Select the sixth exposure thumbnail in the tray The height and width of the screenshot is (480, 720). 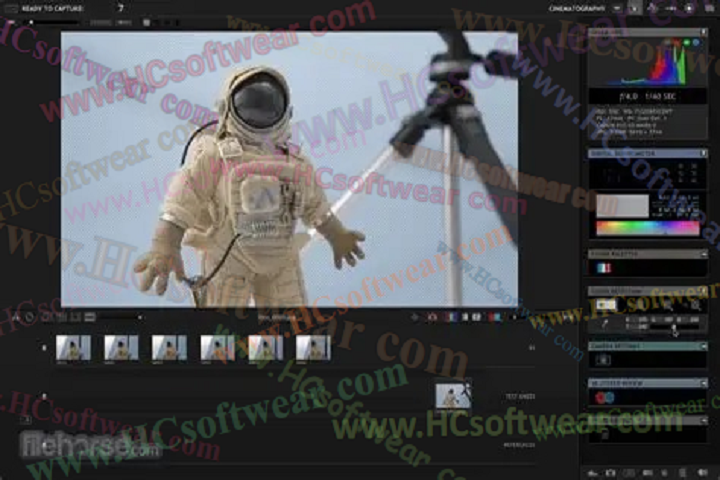pos(314,348)
